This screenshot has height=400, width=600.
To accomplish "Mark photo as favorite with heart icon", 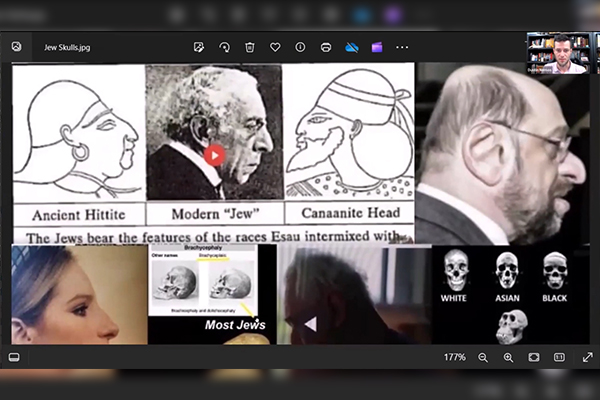I will coord(275,47).
